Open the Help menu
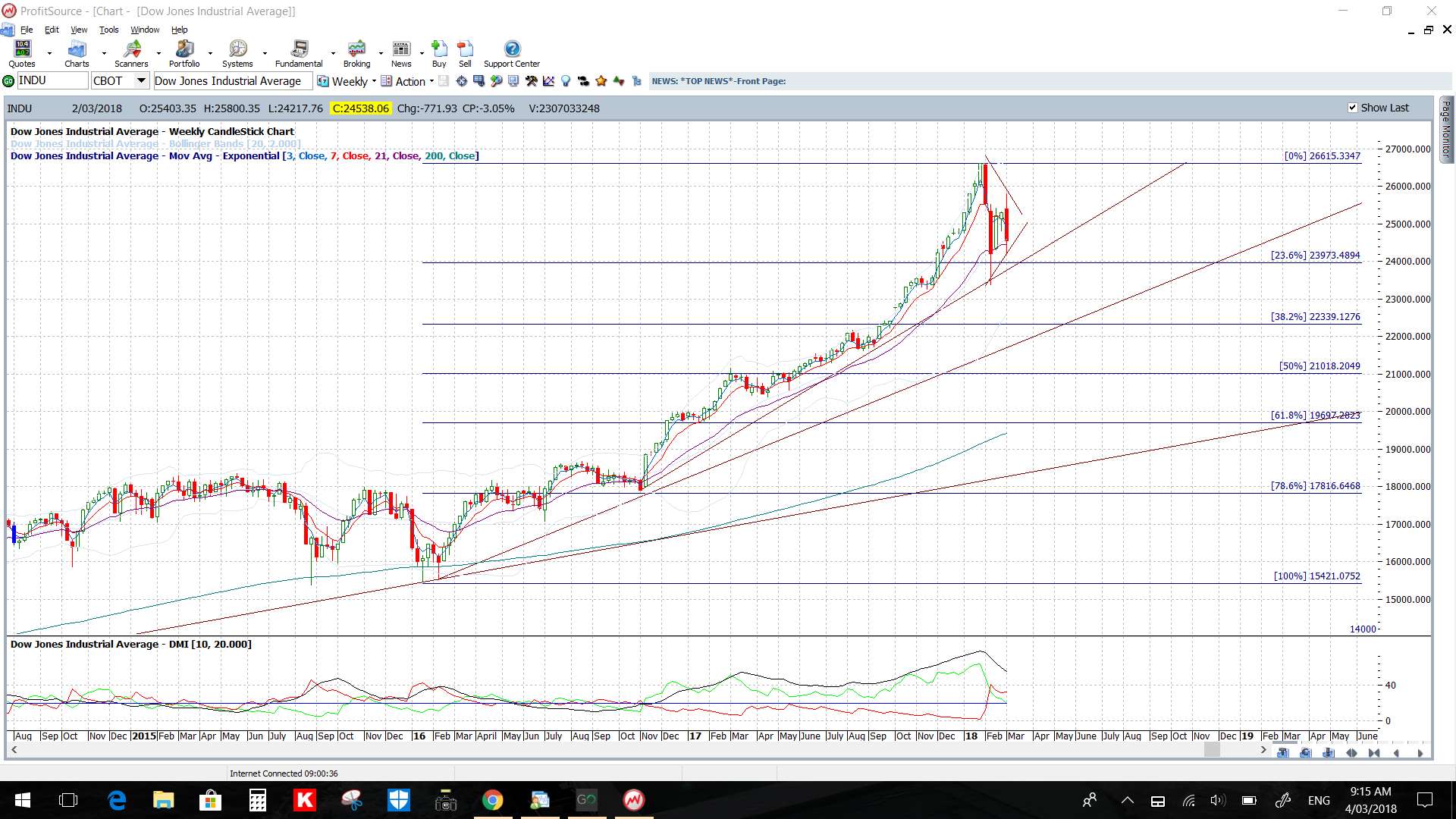This screenshot has height=819, width=1456. click(x=179, y=30)
